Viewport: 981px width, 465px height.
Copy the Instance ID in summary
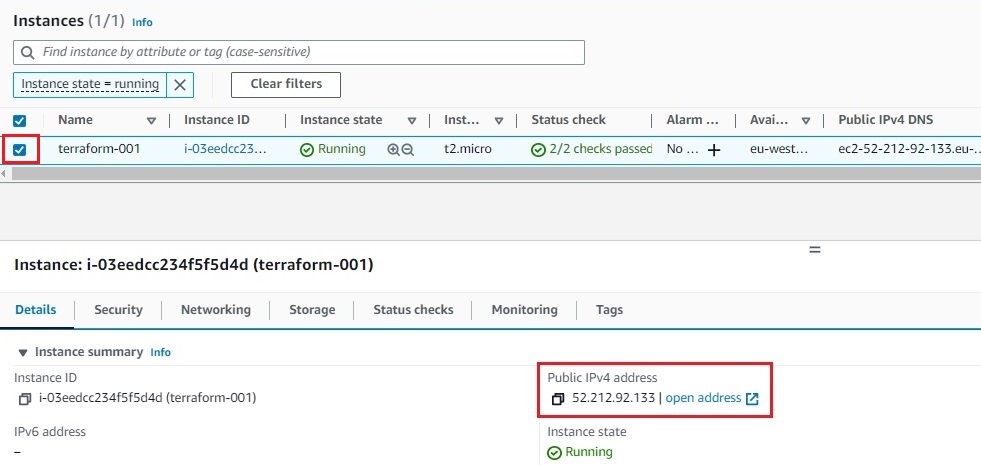(24, 399)
